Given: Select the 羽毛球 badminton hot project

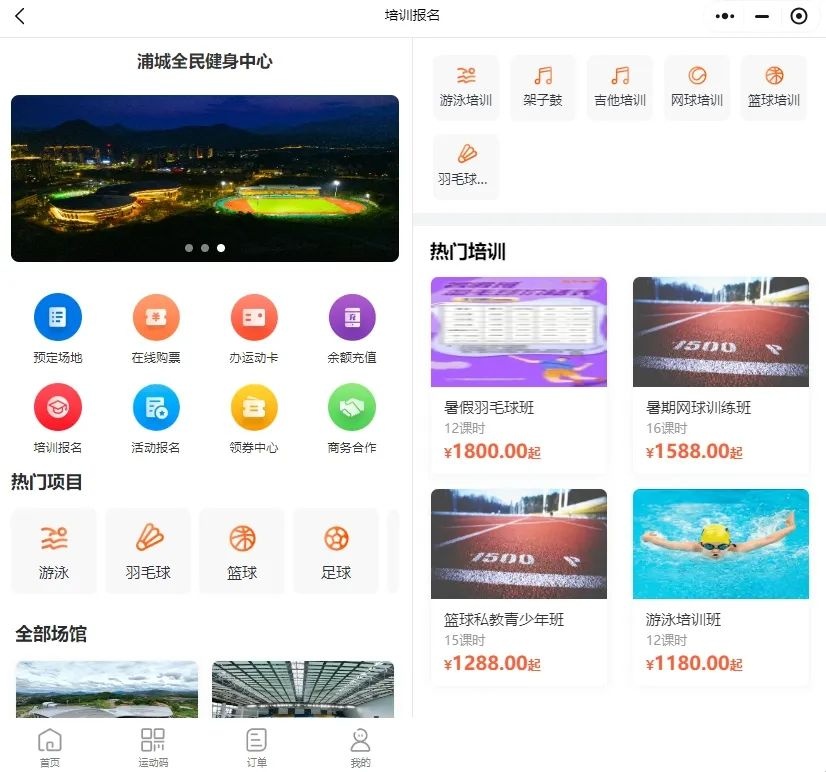Looking at the screenshot, I should point(148,551).
